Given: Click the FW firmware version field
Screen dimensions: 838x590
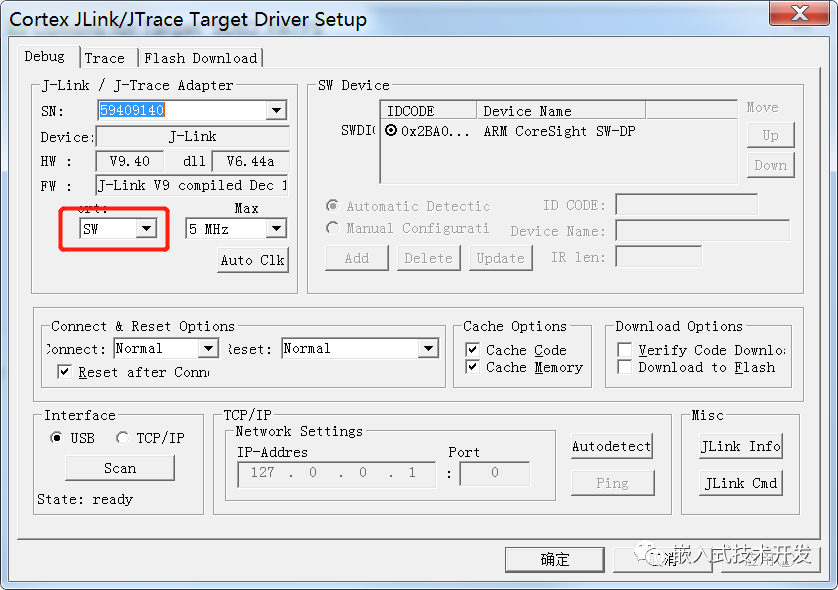Looking at the screenshot, I should tap(192, 185).
